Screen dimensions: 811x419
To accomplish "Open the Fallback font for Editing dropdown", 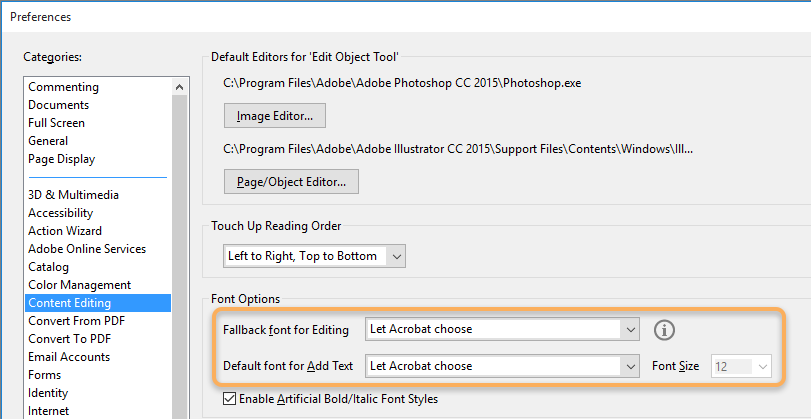I will 503,329.
